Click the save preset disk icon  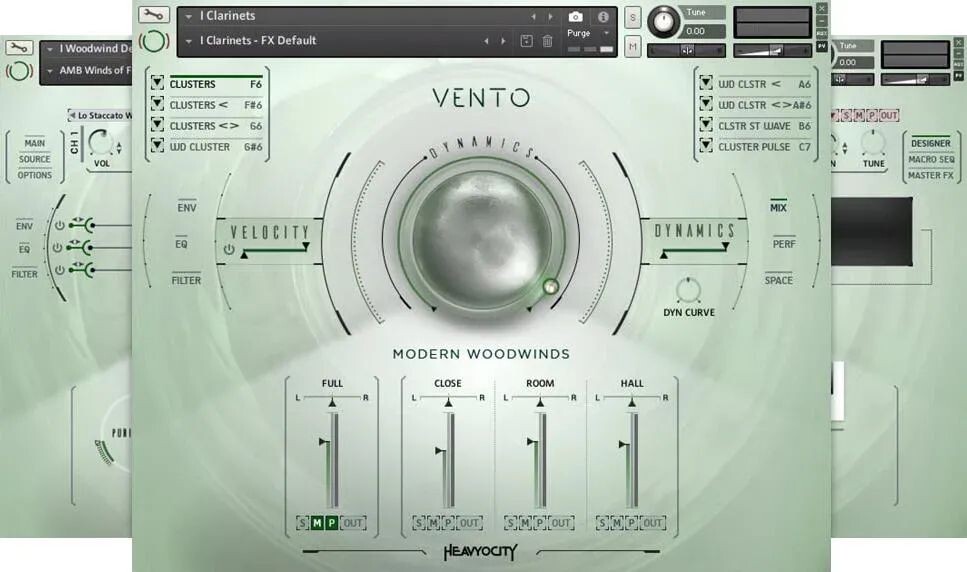(527, 41)
